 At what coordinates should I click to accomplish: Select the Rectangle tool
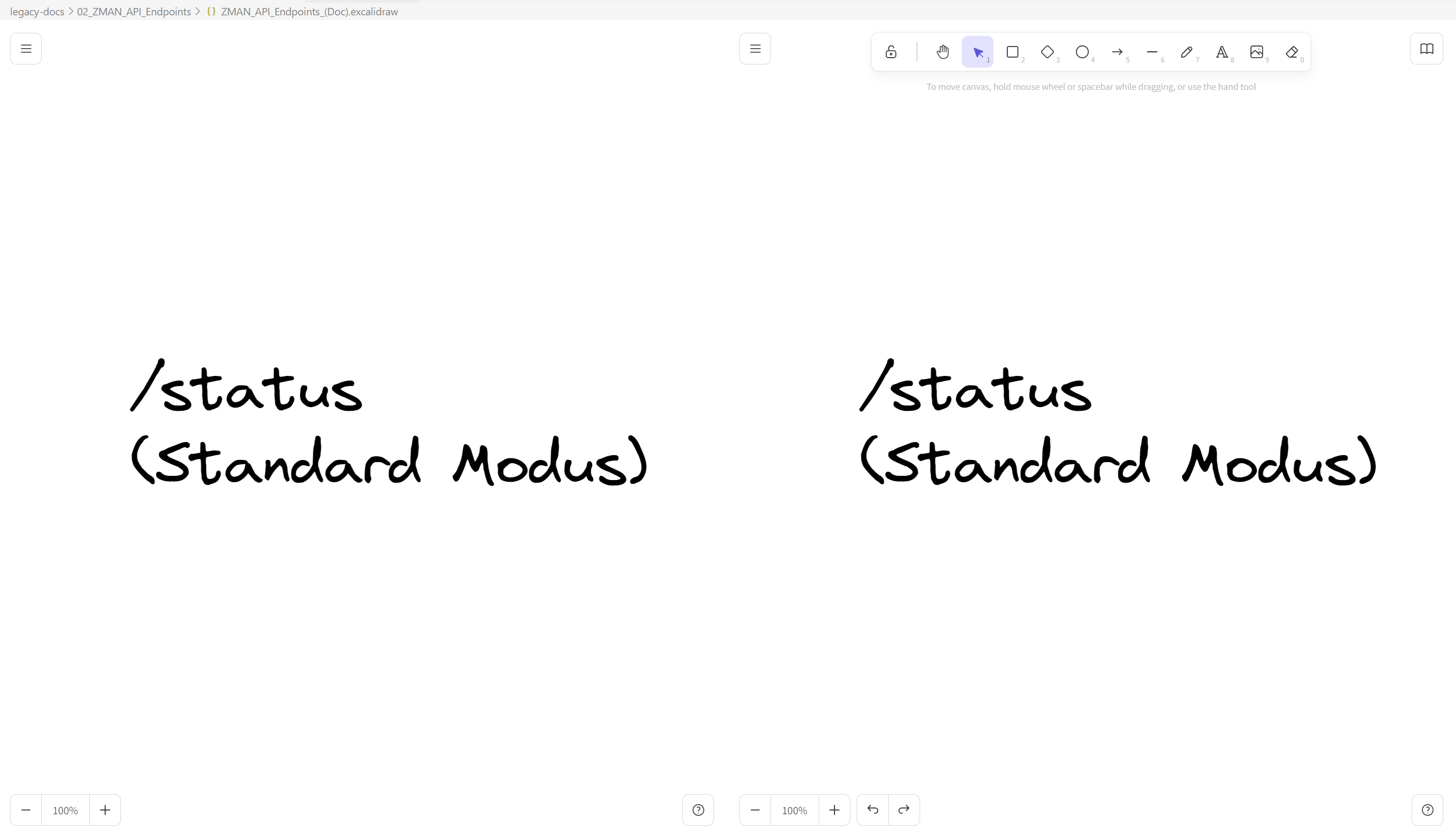(x=1013, y=52)
